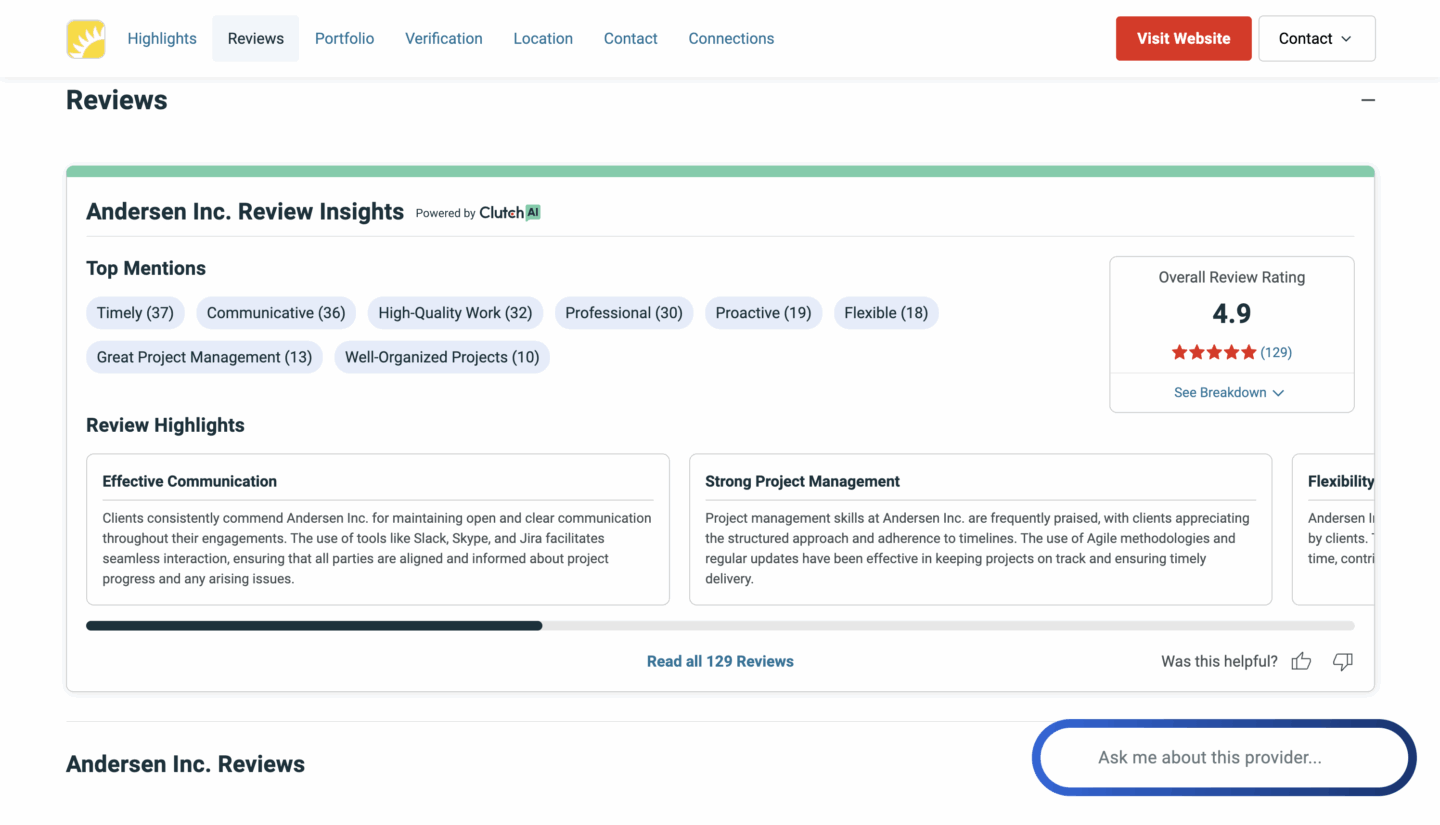This screenshot has width=1440, height=825.
Task: Select the Proactive (19) chip
Action: coord(763,313)
